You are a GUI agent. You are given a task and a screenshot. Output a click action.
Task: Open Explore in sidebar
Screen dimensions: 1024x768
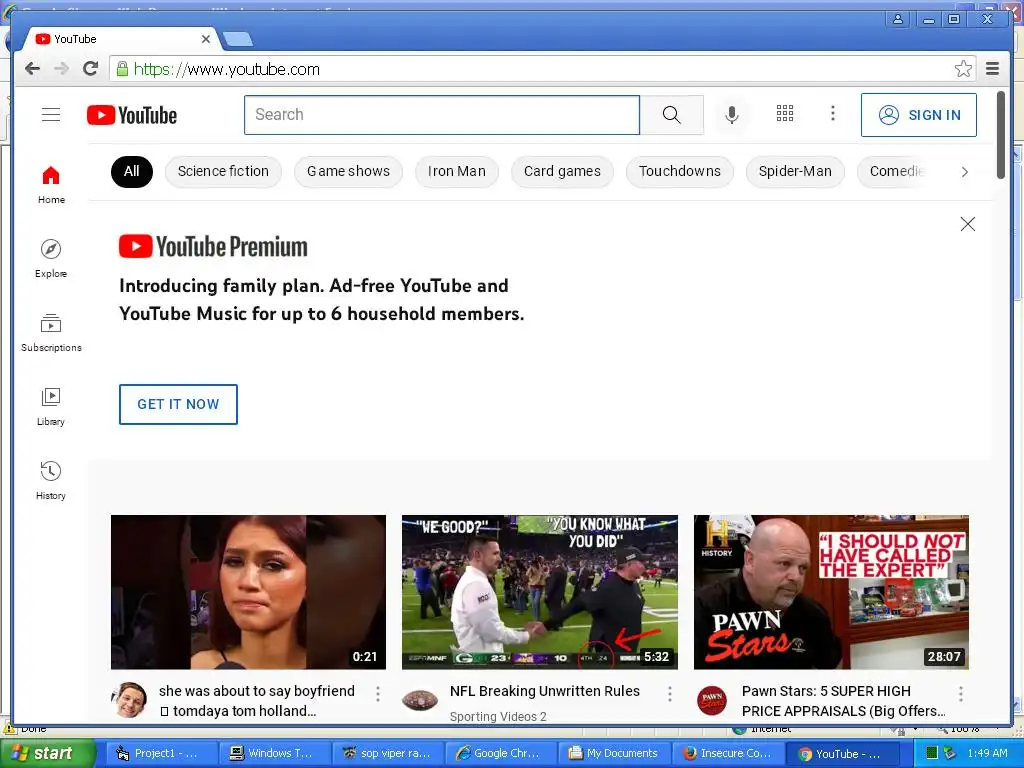51,259
